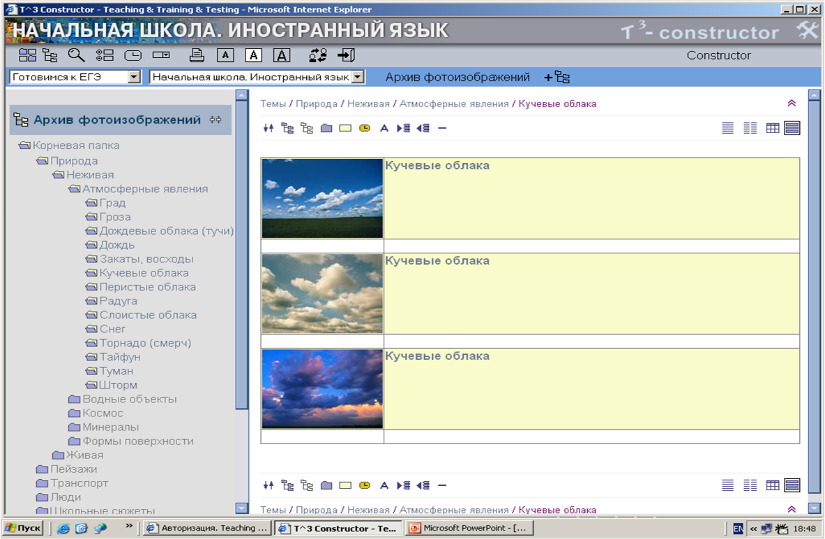Switch to the two-column view icon at top
The width and height of the screenshot is (825, 539).
750,128
